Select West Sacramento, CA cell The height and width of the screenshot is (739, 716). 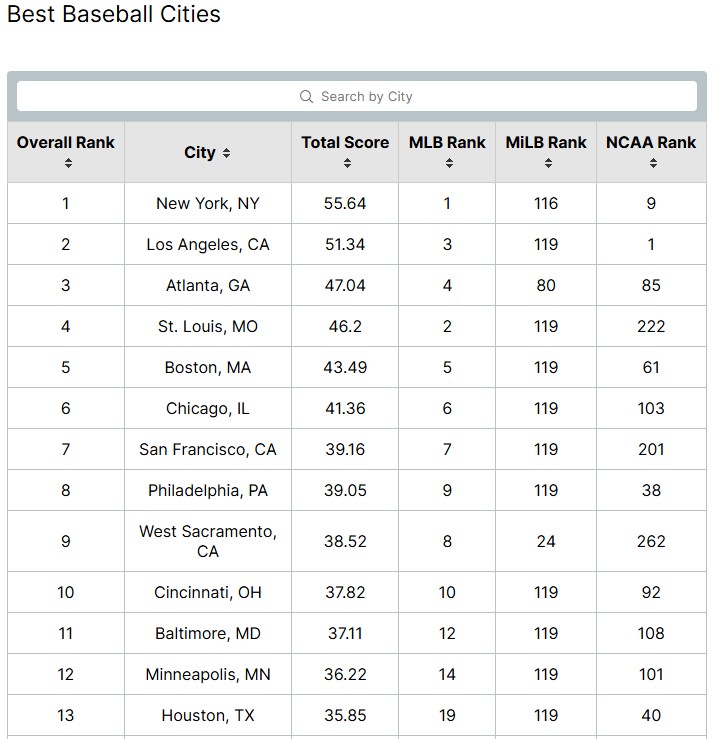tap(208, 541)
